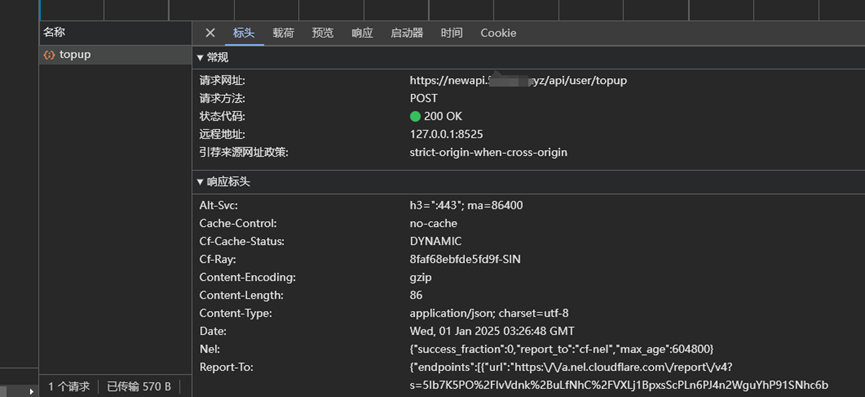
Task: Click the application/json; charset=utf-8 value
Action: click(489, 313)
